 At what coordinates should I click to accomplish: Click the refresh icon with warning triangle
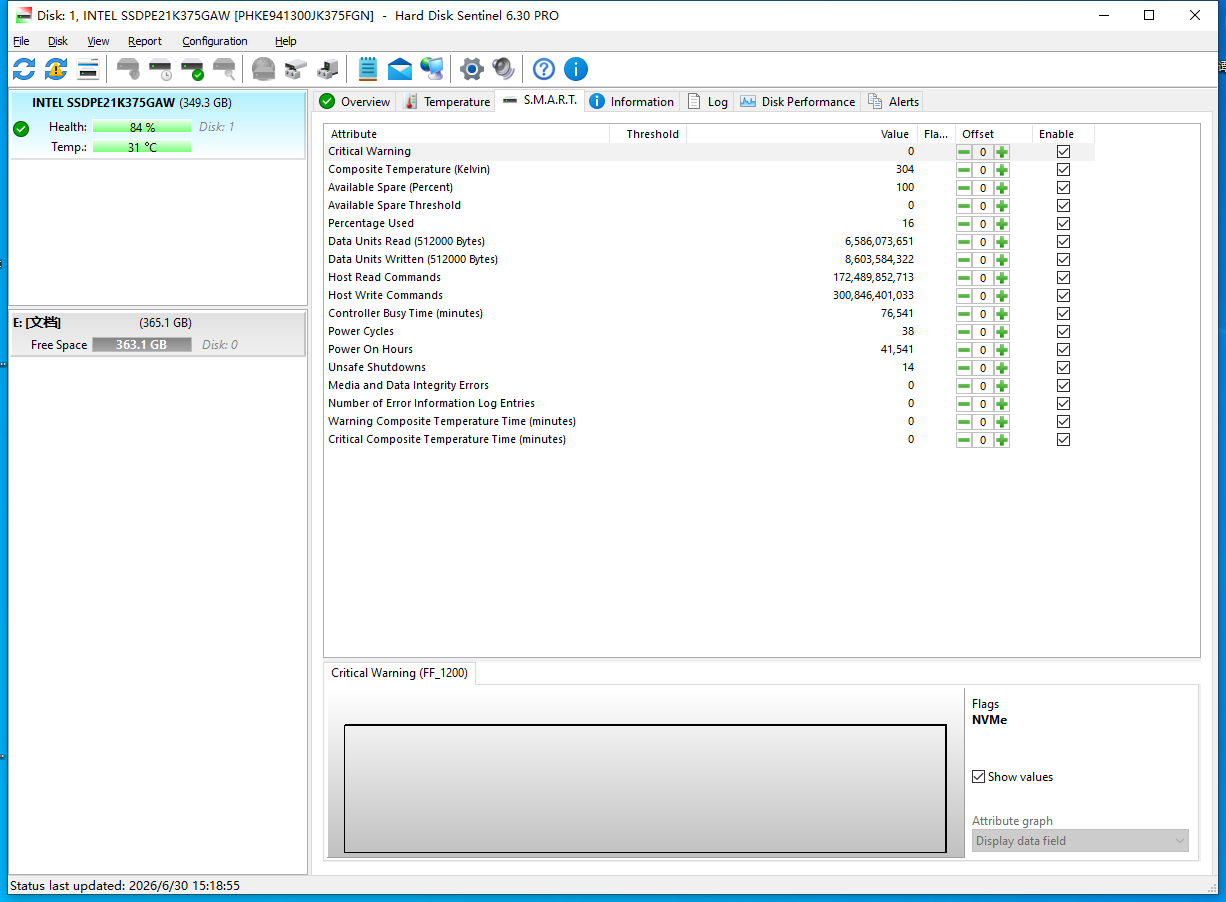56,69
